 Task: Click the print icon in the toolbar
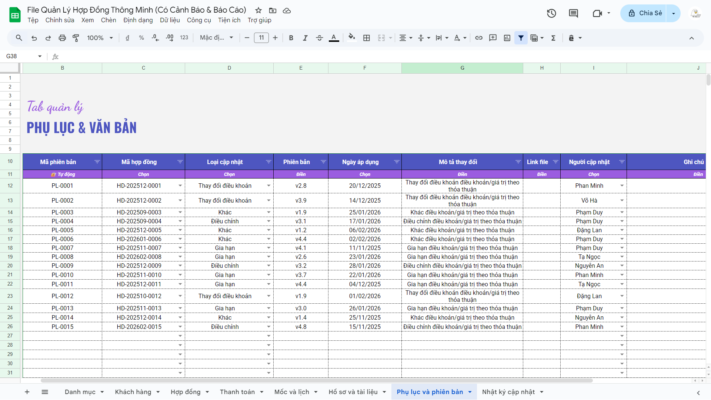[x=62, y=38]
